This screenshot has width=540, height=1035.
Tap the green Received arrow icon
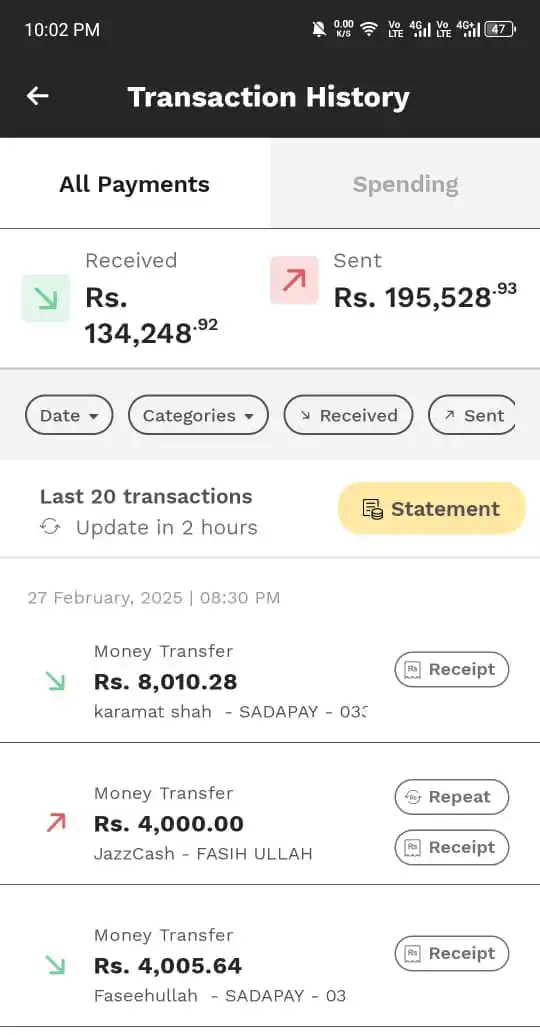(46, 298)
